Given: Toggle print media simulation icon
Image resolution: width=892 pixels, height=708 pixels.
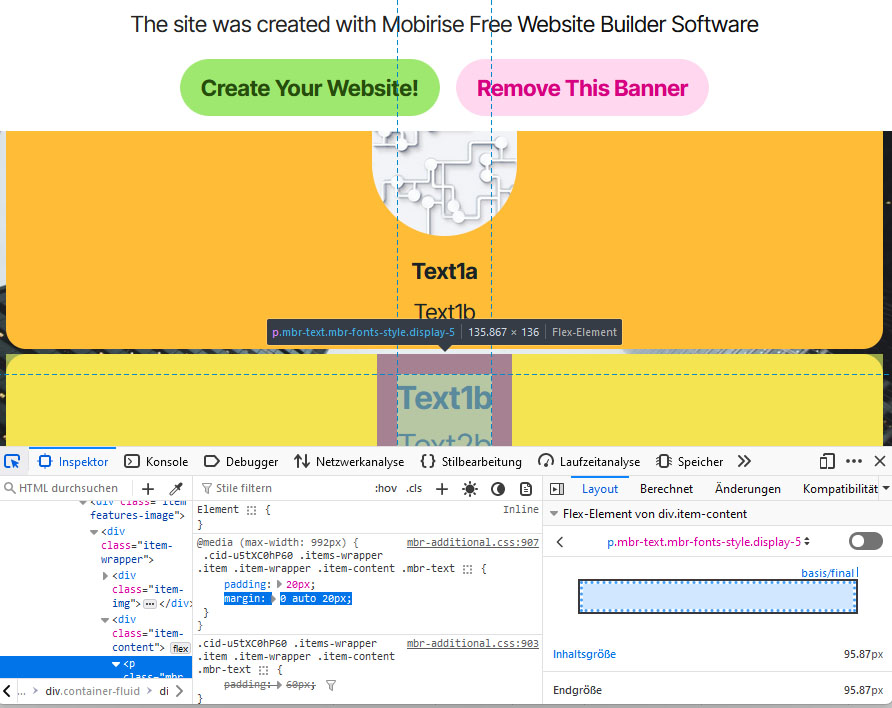Looking at the screenshot, I should [526, 489].
